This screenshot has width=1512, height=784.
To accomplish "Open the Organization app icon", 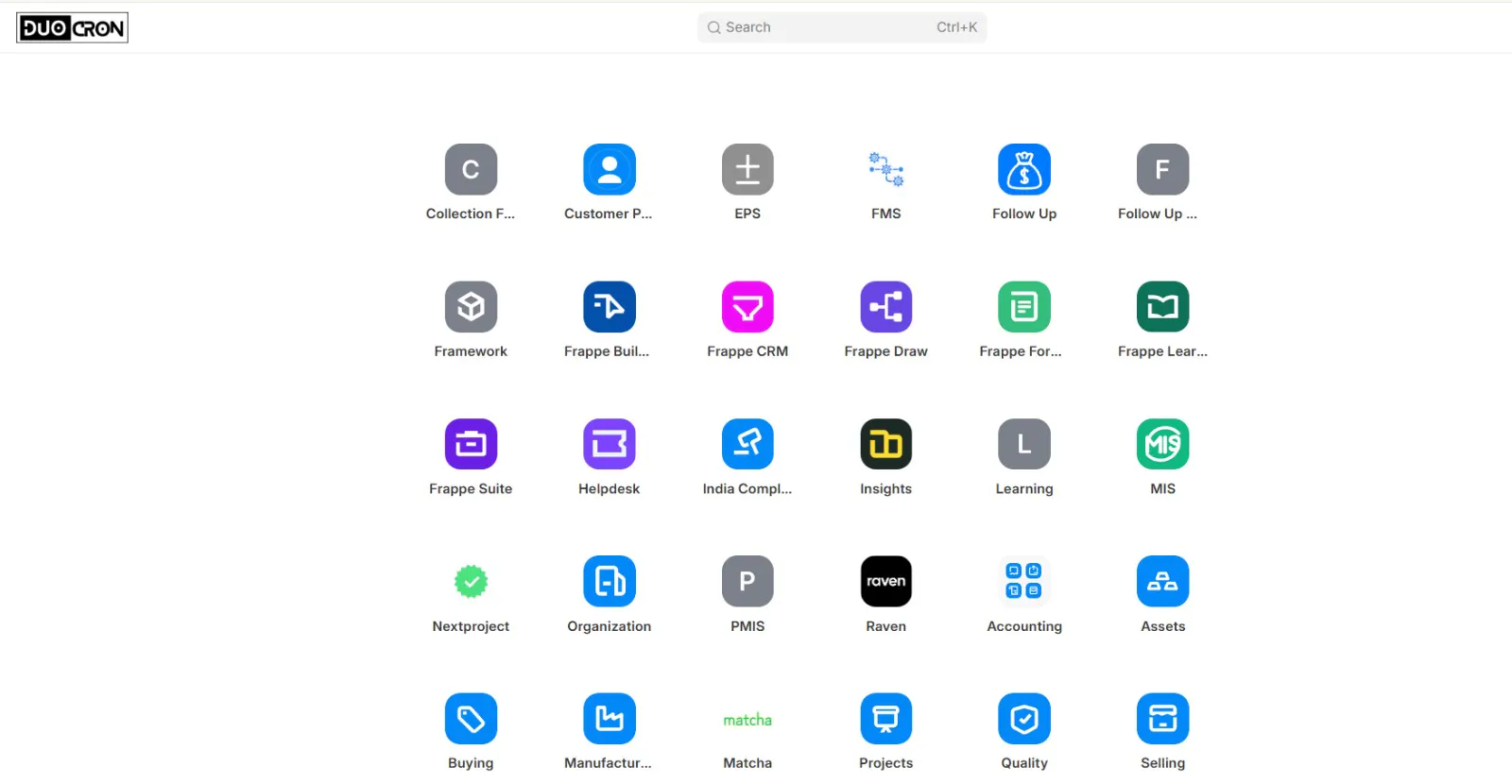I will 610,582.
